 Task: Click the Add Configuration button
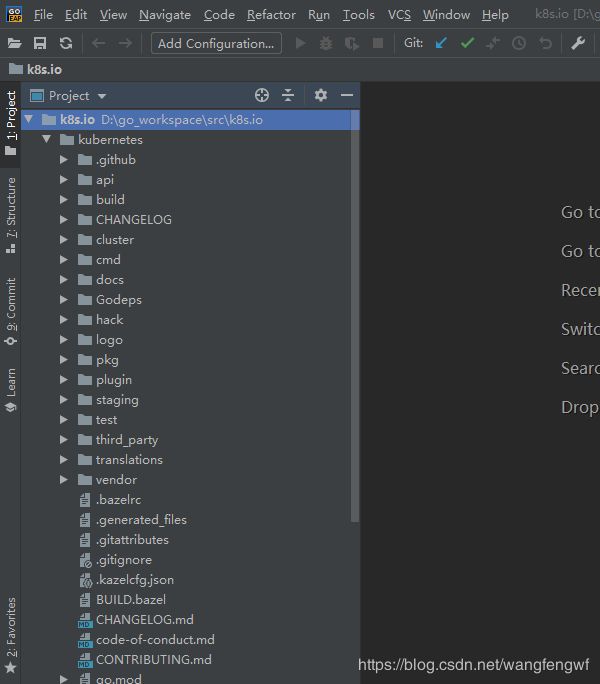tap(216, 43)
